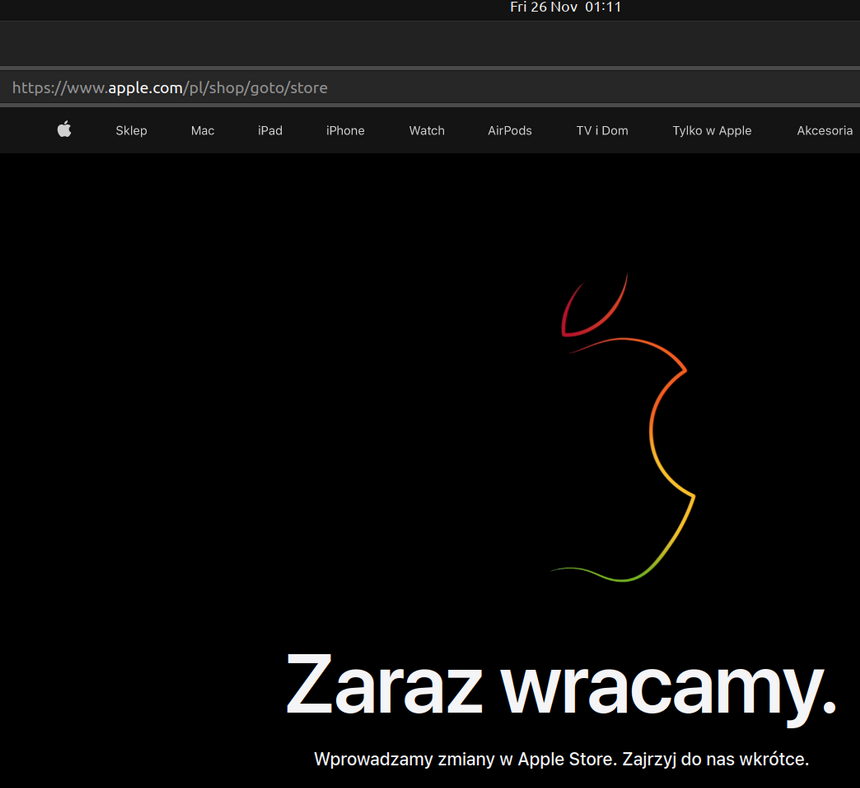This screenshot has height=788, width=860.
Task: Navigate to iPhone section
Action: pyautogui.click(x=345, y=131)
